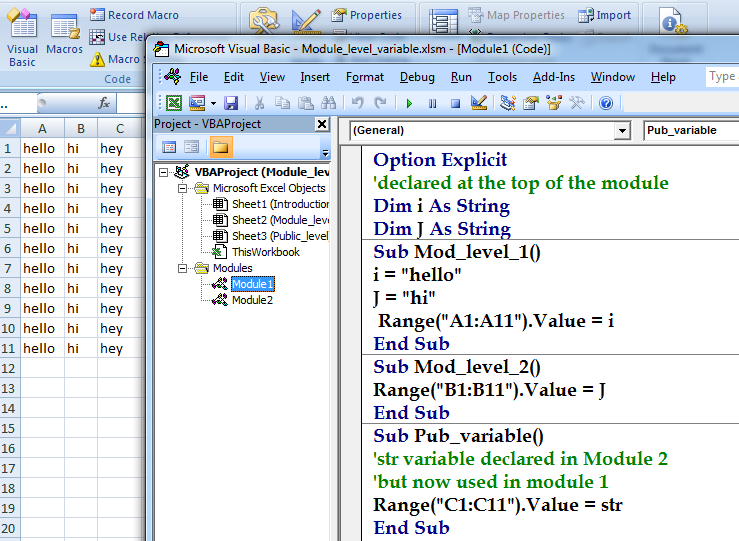Open Properties Window toolbar icon
Image resolution: width=739 pixels, height=541 pixels.
[x=531, y=103]
